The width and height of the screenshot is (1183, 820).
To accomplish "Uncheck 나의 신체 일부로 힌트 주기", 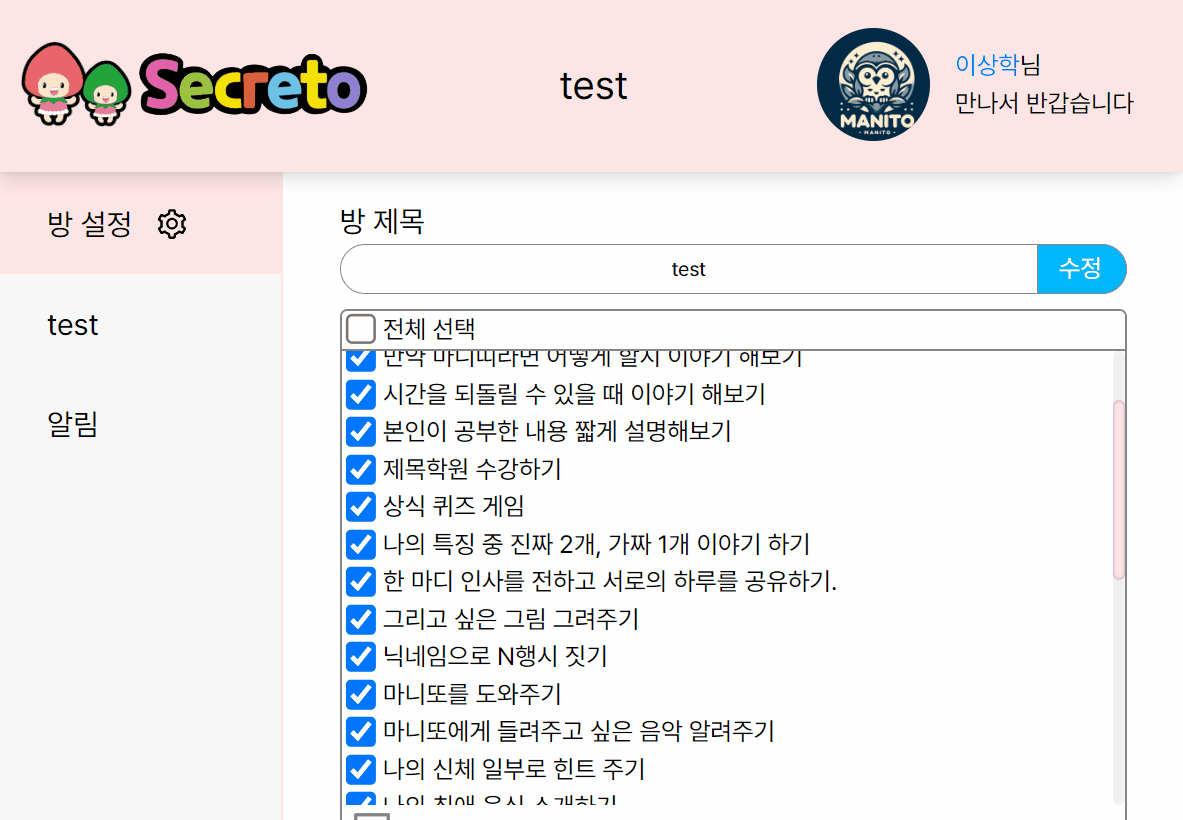I will click(361, 769).
